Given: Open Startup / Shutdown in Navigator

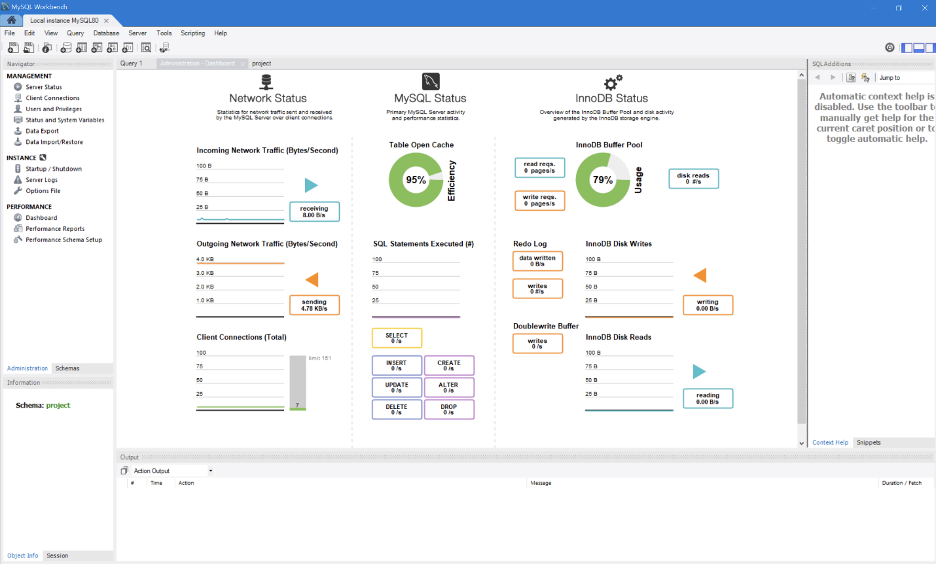Looking at the screenshot, I should pyautogui.click(x=53, y=169).
